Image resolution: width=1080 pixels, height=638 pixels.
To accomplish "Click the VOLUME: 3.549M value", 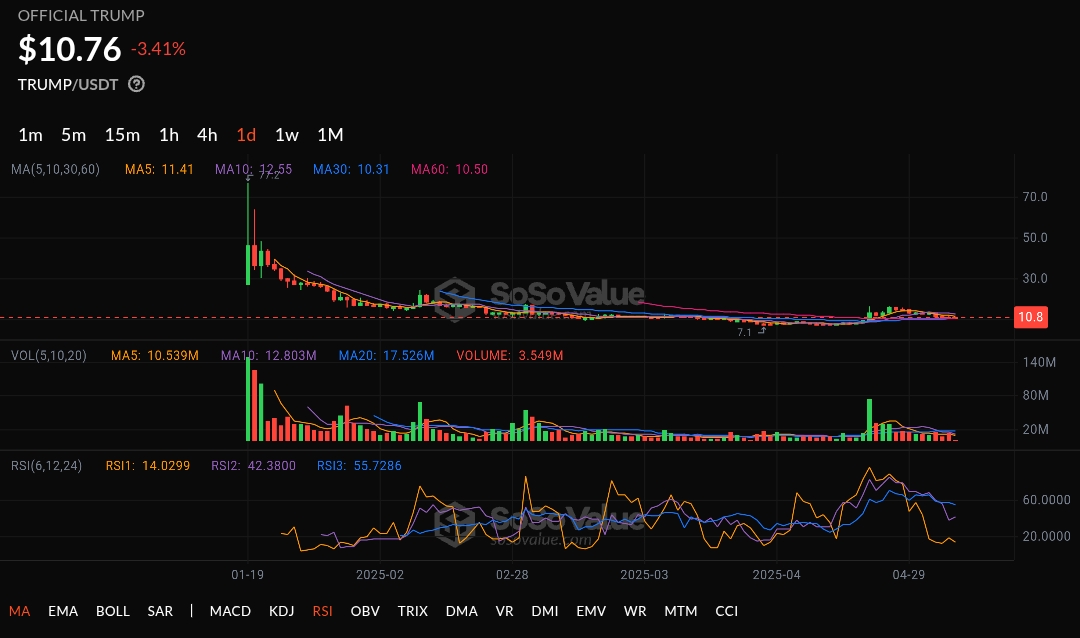I will click(510, 356).
